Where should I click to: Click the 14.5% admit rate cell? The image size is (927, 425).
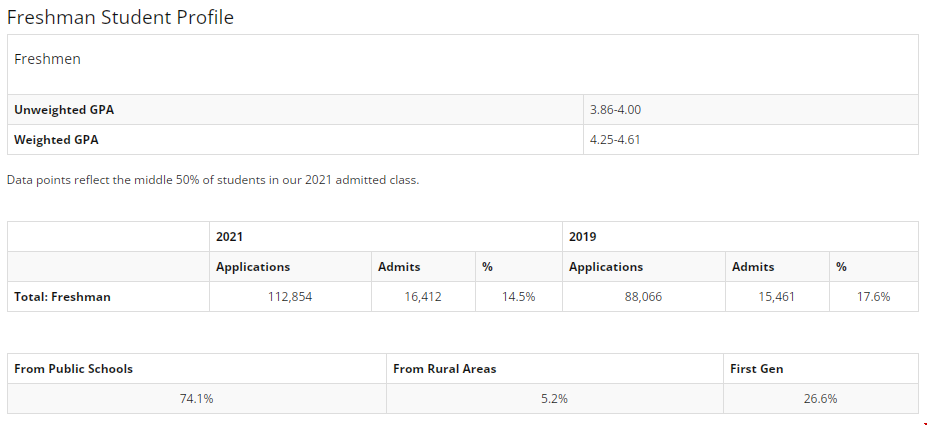coord(518,297)
